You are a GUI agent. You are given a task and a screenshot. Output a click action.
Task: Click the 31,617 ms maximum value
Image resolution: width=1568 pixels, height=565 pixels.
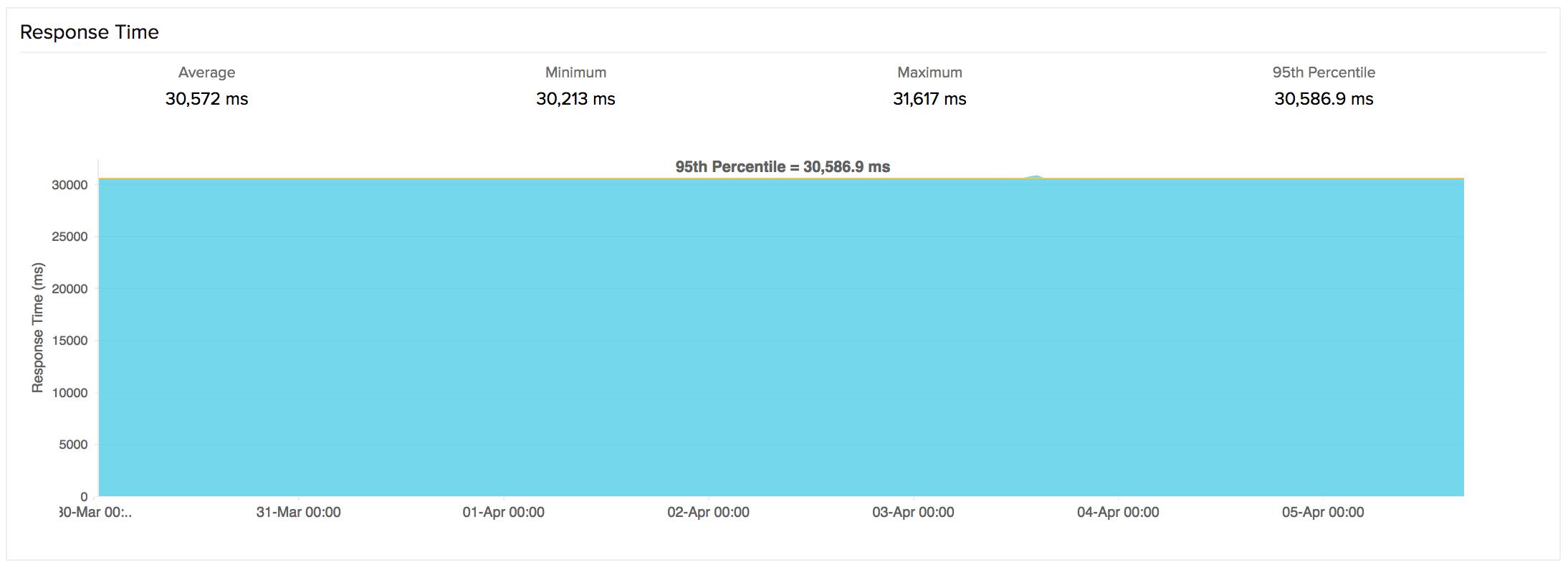click(x=929, y=99)
